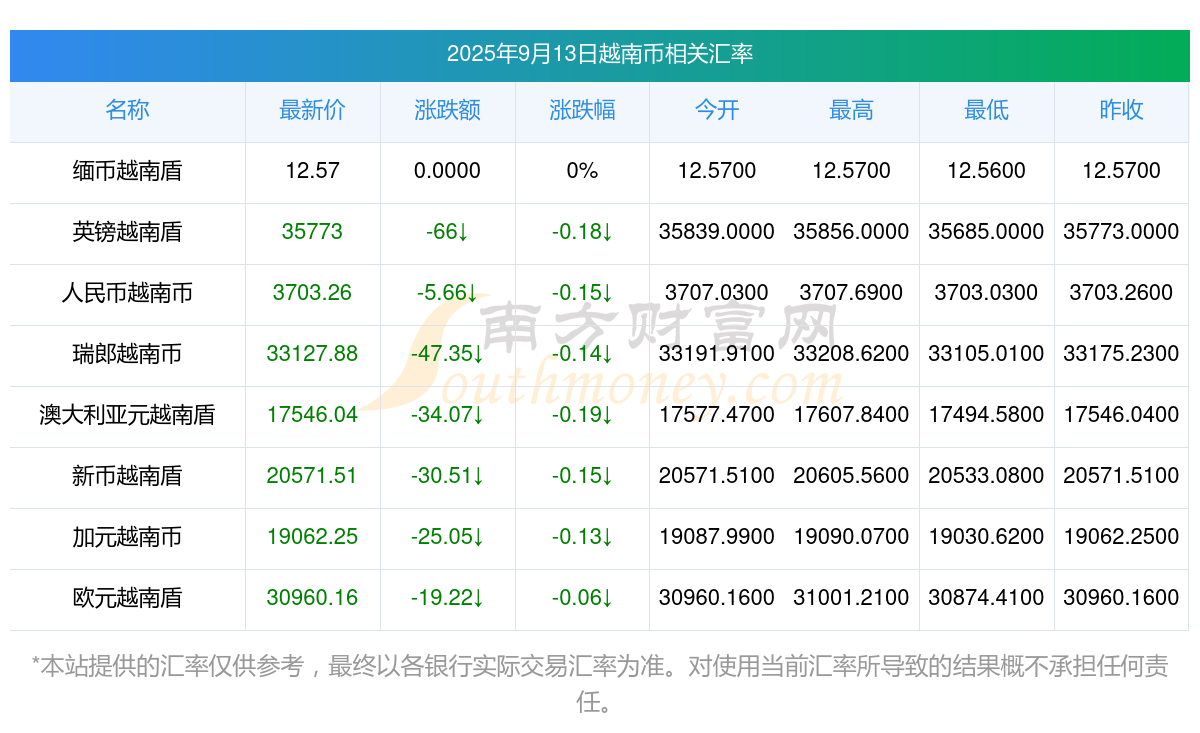The width and height of the screenshot is (1200, 733).
Task: Click the 英镑越南盾 row name
Action: tap(127, 232)
